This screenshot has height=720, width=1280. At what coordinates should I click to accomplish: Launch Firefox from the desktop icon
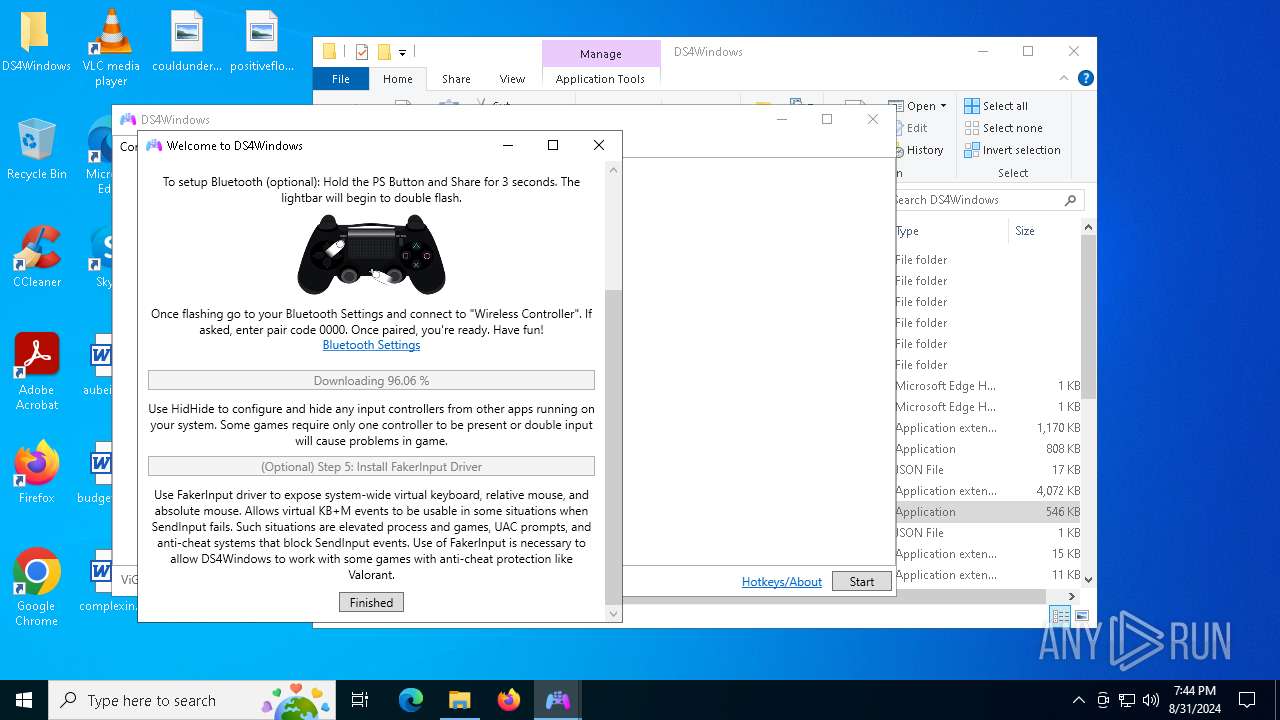pos(37,473)
